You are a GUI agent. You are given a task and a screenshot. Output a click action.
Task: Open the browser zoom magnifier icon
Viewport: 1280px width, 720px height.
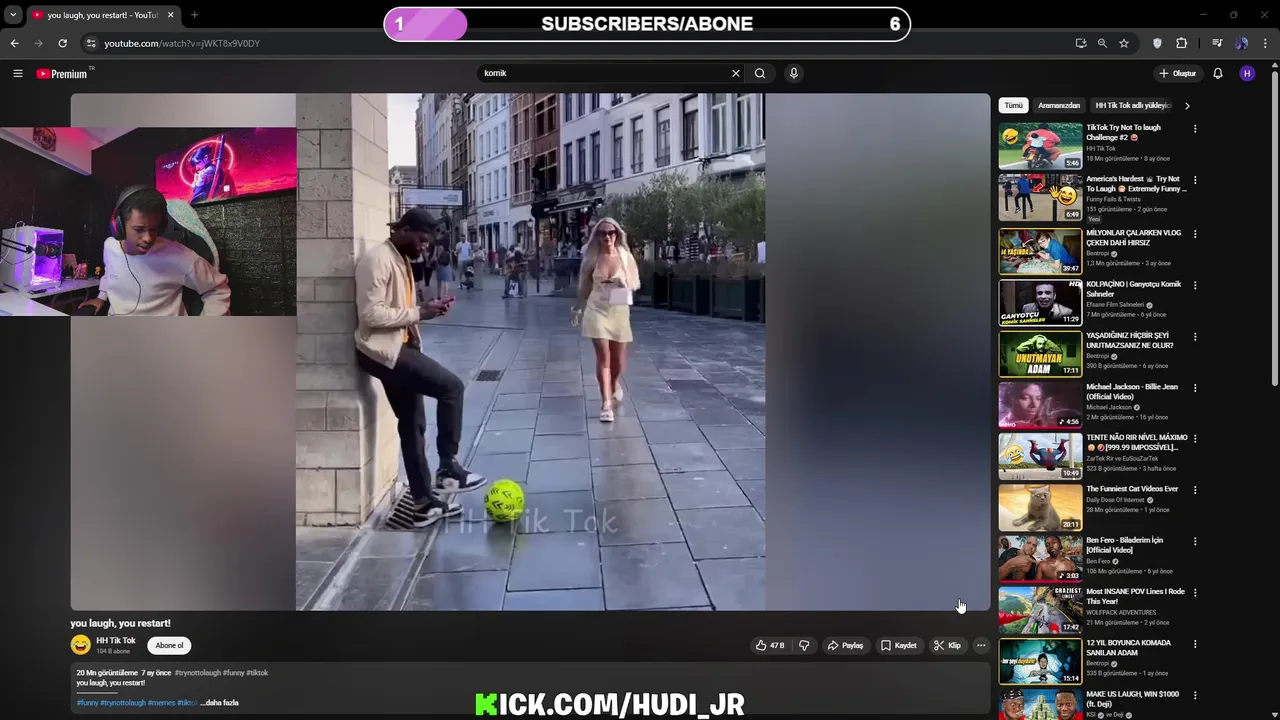(x=1102, y=43)
